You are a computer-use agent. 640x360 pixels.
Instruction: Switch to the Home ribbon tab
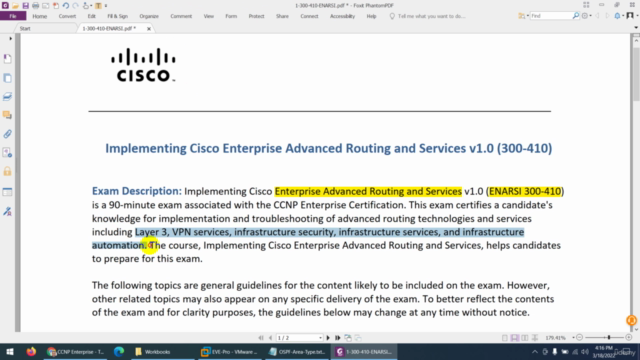pyautogui.click(x=40, y=16)
